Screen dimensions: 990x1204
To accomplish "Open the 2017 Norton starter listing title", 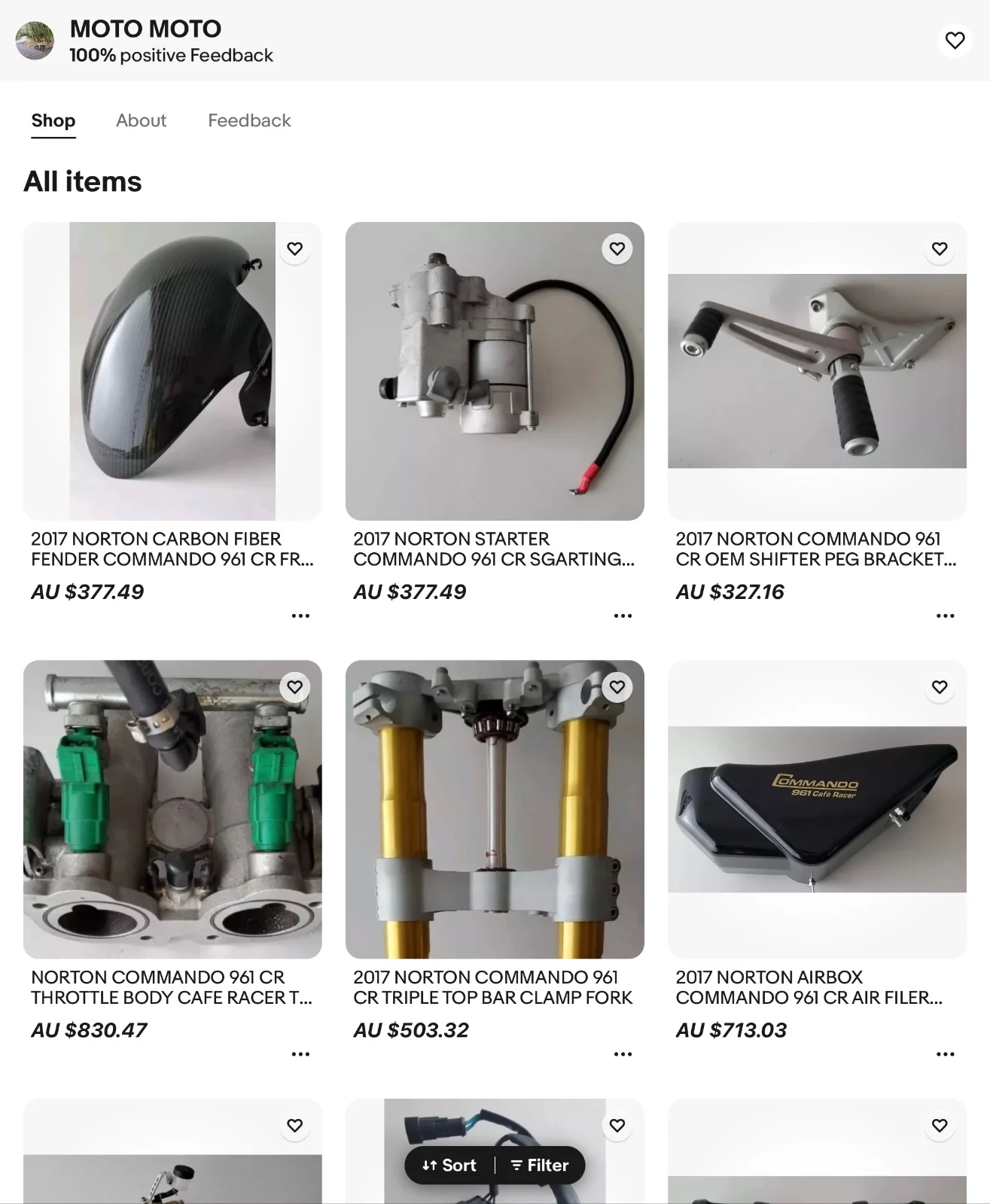I will click(494, 549).
